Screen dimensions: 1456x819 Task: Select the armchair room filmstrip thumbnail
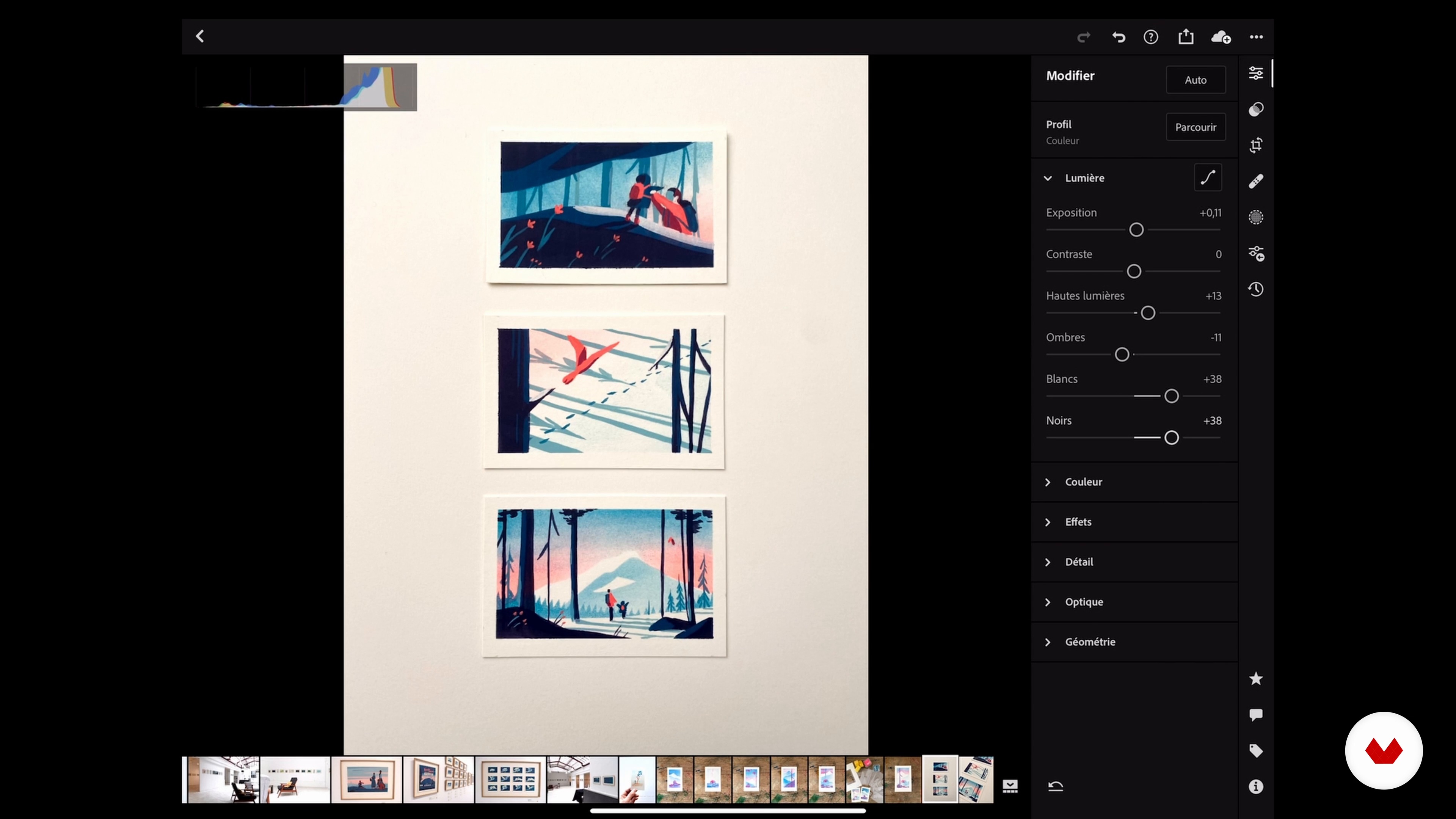(295, 780)
